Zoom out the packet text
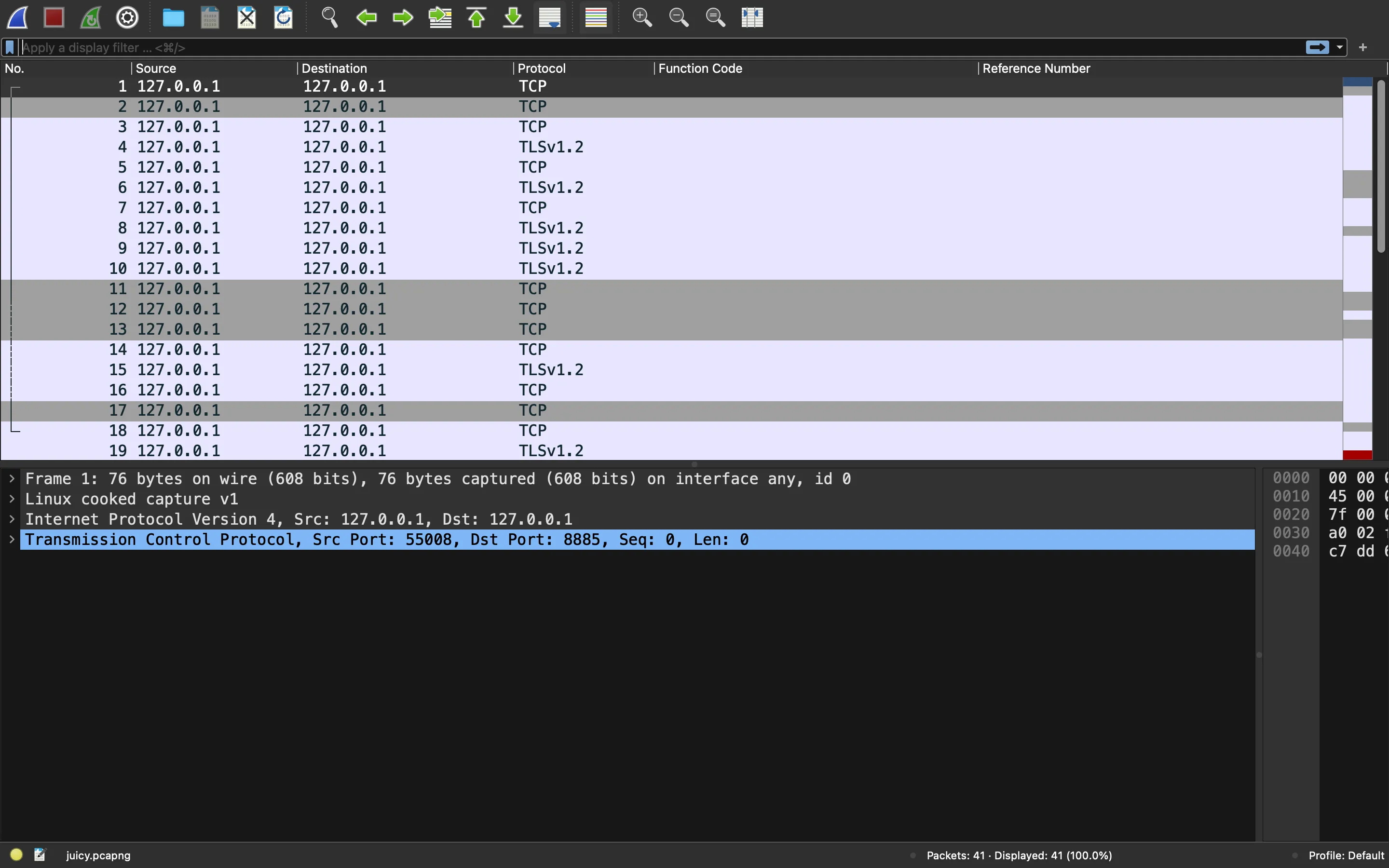This screenshot has width=1389, height=868. [679, 17]
